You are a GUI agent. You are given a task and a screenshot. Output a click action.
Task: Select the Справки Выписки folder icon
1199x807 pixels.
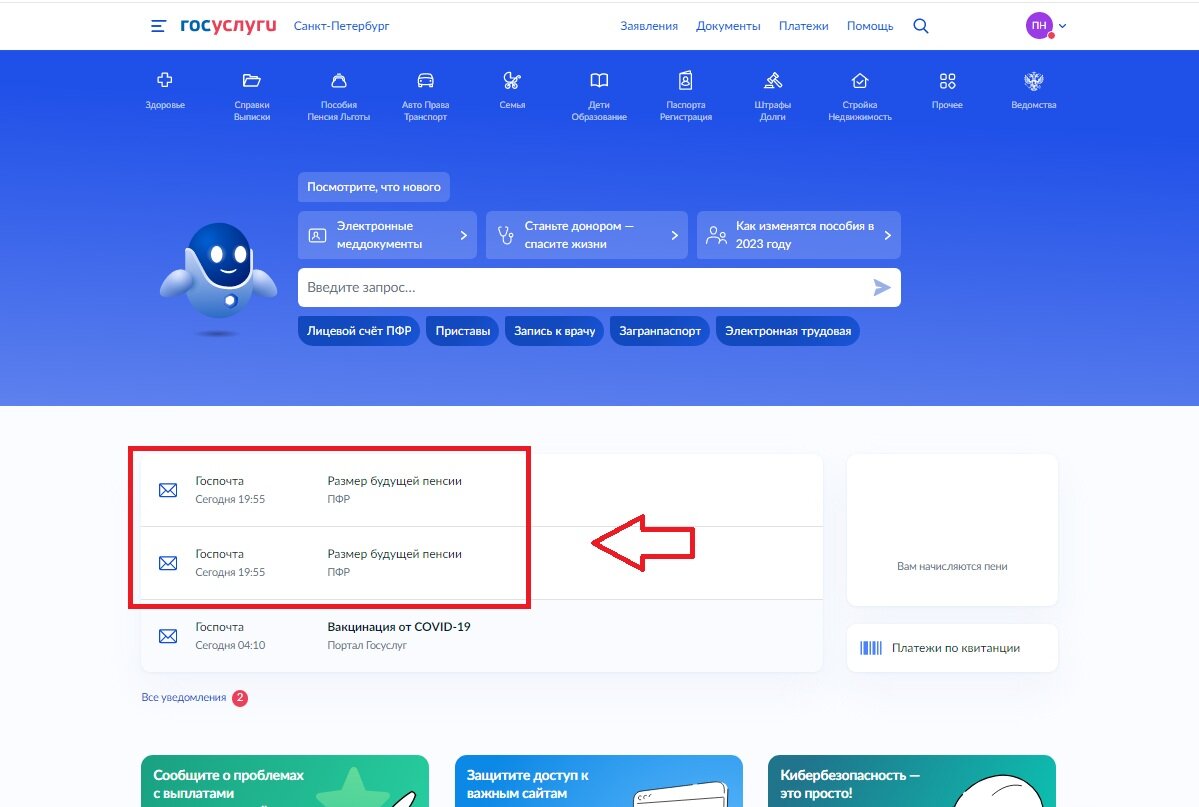pyautogui.click(x=251, y=81)
